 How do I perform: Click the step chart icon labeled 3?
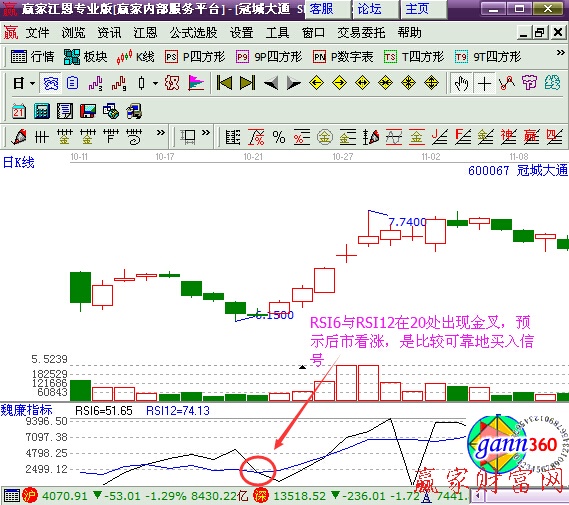click(96, 83)
